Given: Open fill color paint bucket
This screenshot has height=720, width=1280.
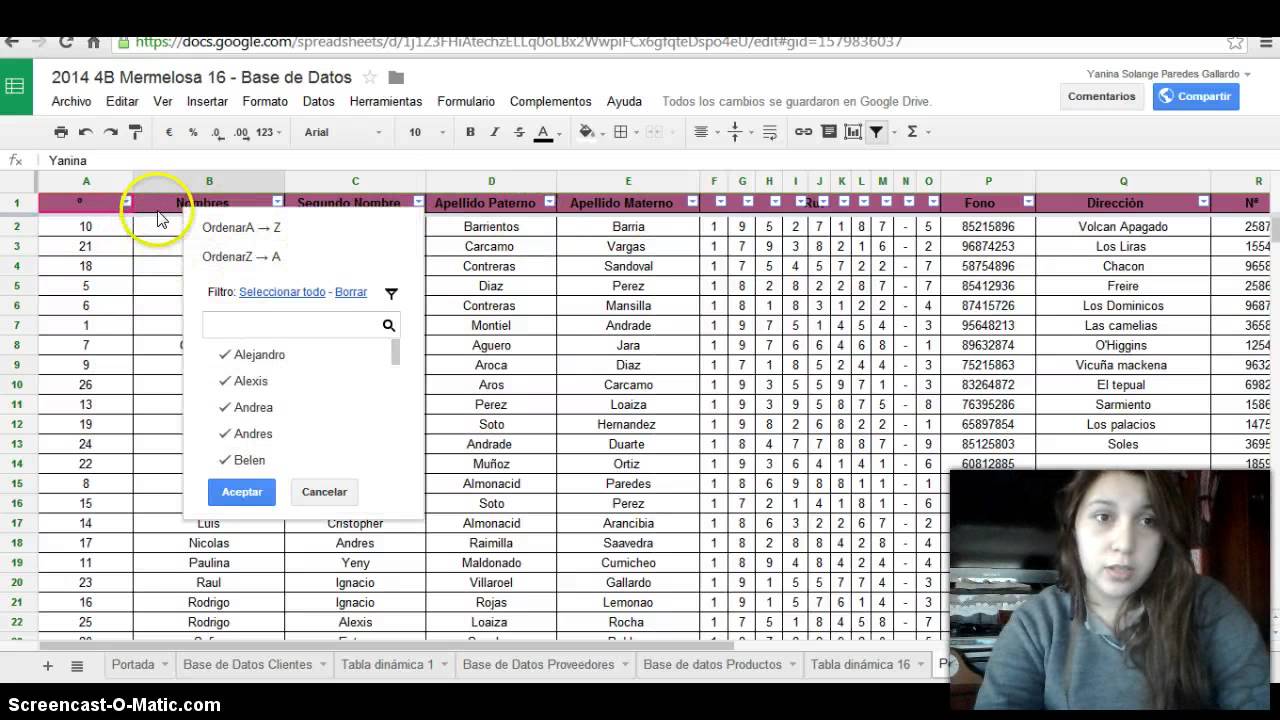Looking at the screenshot, I should pos(586,132).
